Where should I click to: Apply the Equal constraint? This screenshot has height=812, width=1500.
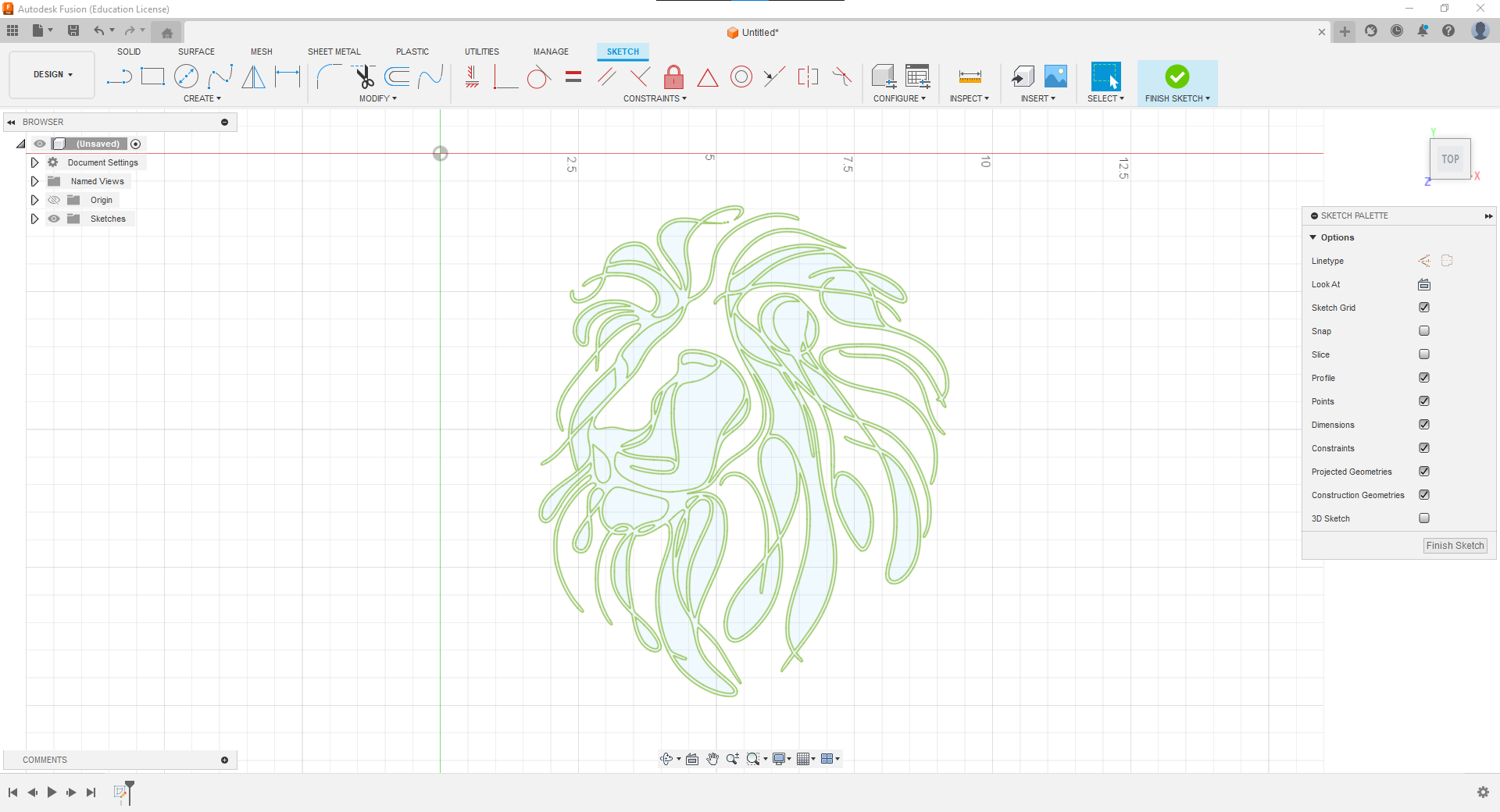(x=573, y=77)
